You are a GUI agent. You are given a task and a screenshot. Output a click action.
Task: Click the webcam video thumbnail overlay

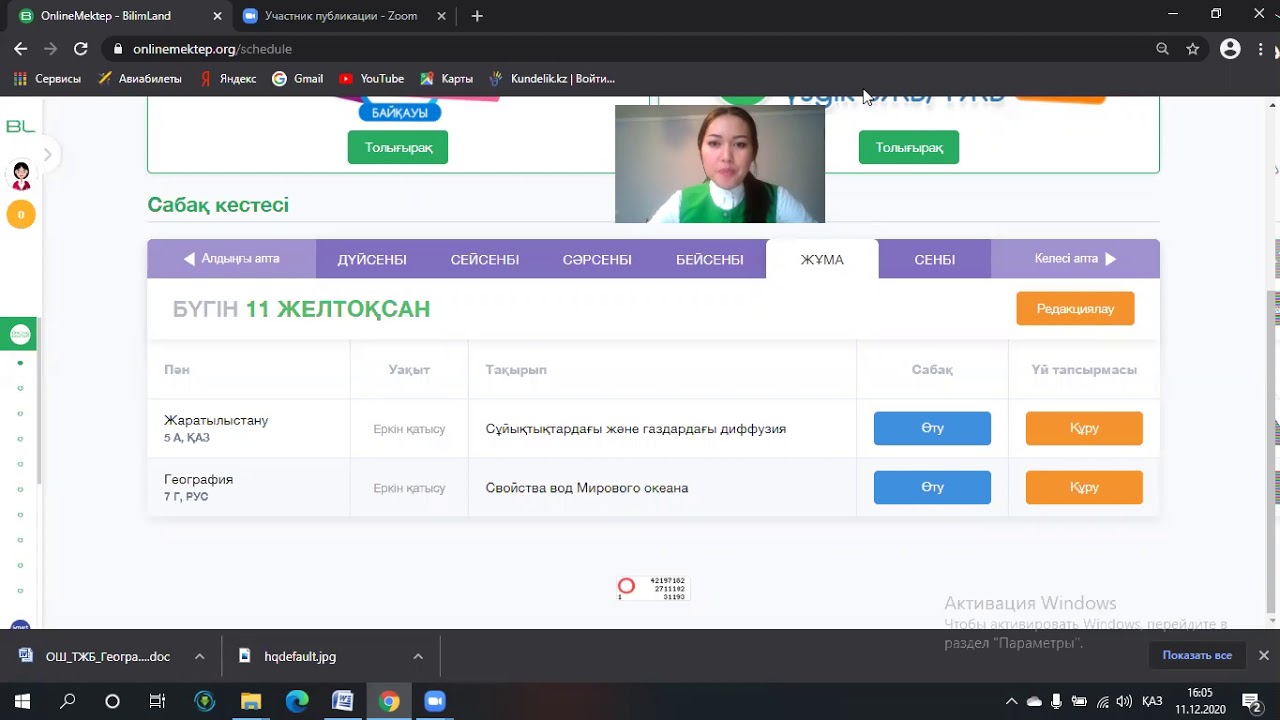coord(720,163)
